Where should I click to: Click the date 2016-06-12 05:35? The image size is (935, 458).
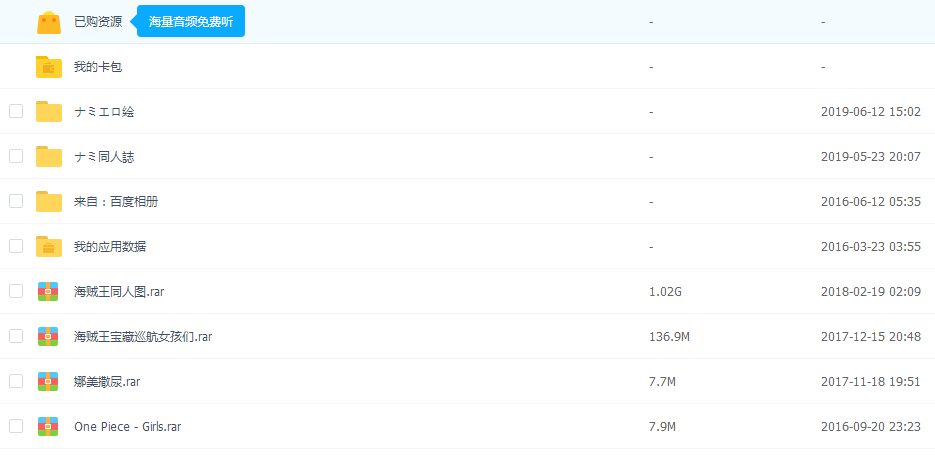[x=871, y=202]
